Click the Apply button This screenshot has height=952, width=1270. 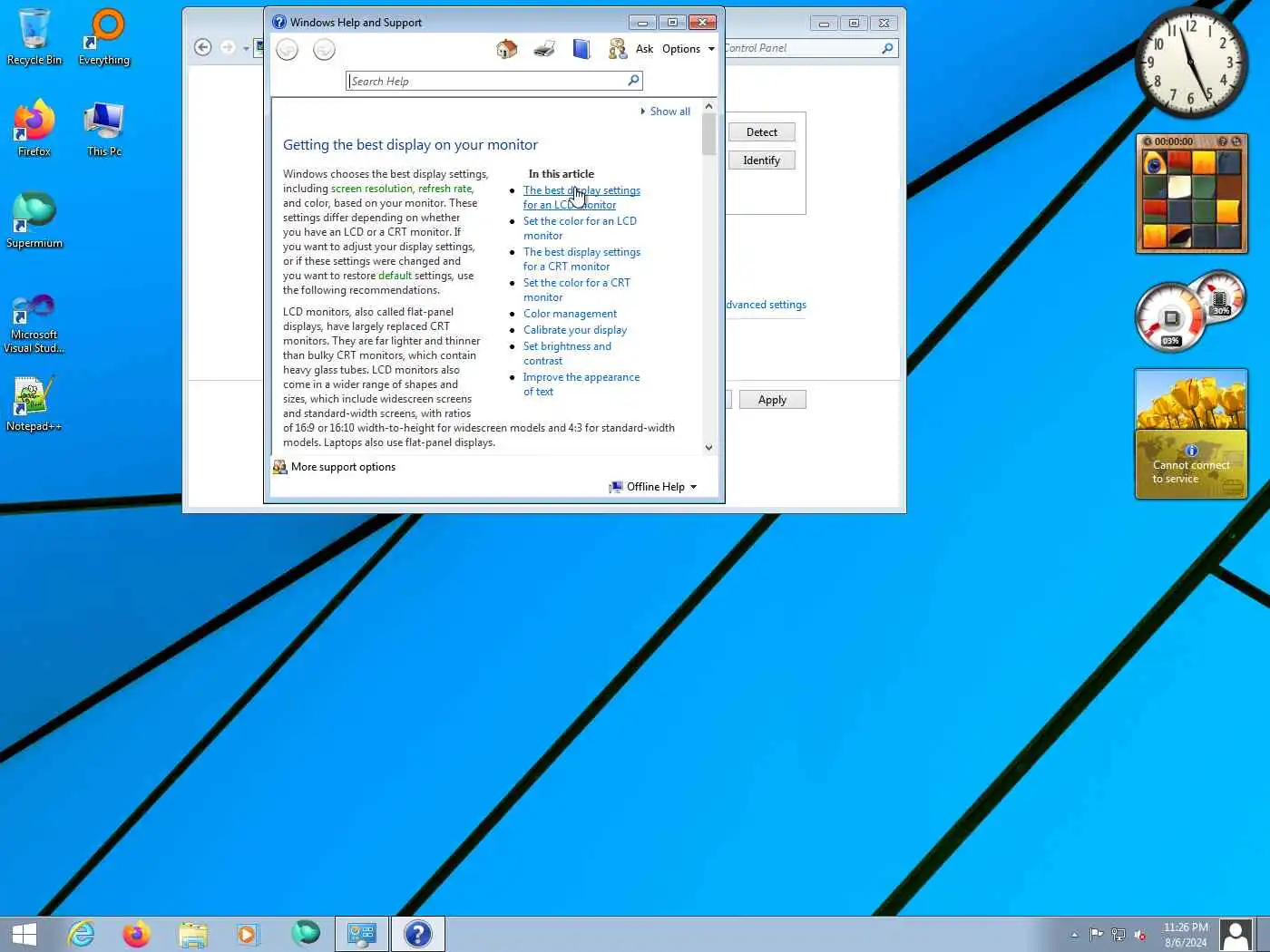[773, 400]
